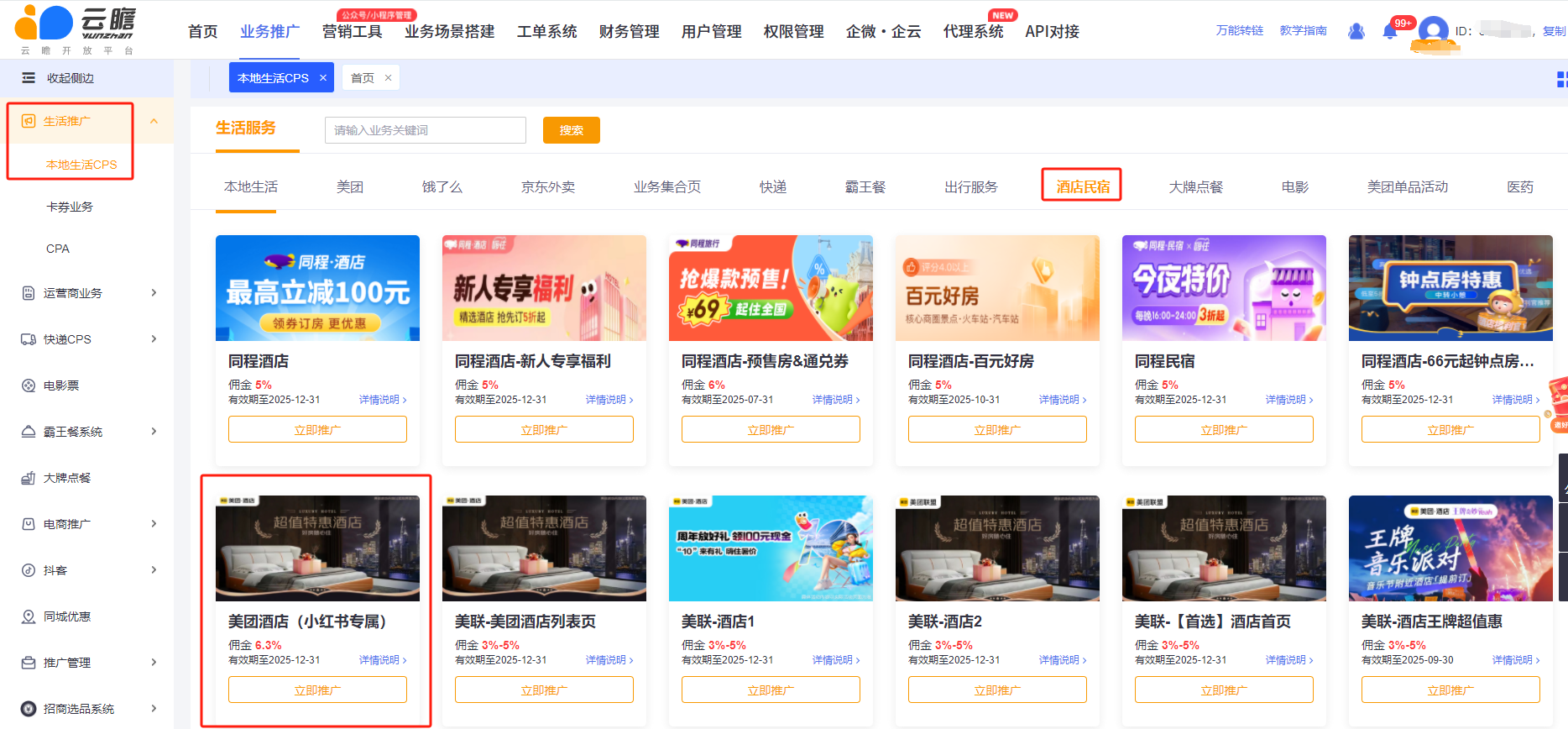The height and width of the screenshot is (729, 1568).
Task: Click the 大牌点餐 sidebar icon
Action: click(29, 478)
